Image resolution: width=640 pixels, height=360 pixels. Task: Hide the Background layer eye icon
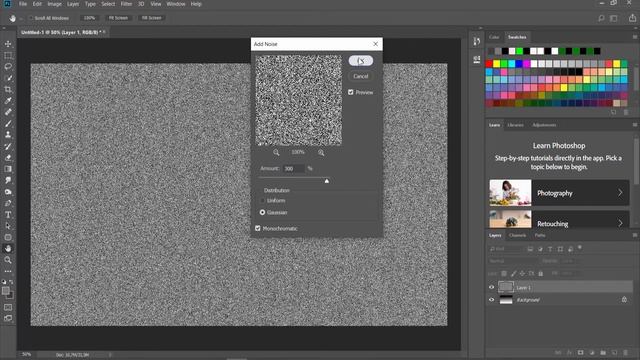[491, 300]
